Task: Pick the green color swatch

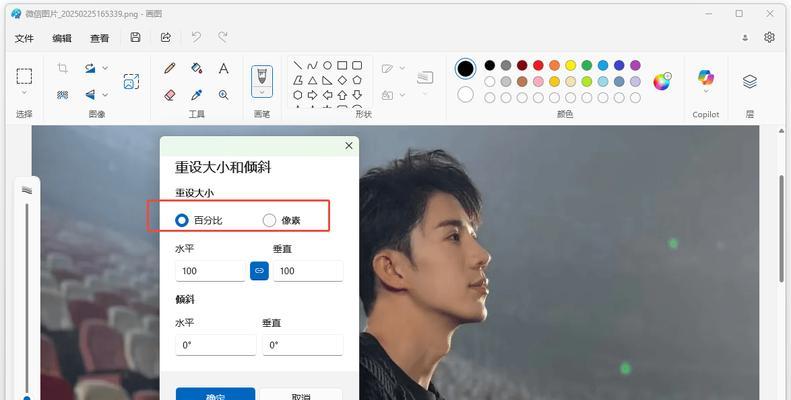Action: tap(587, 65)
